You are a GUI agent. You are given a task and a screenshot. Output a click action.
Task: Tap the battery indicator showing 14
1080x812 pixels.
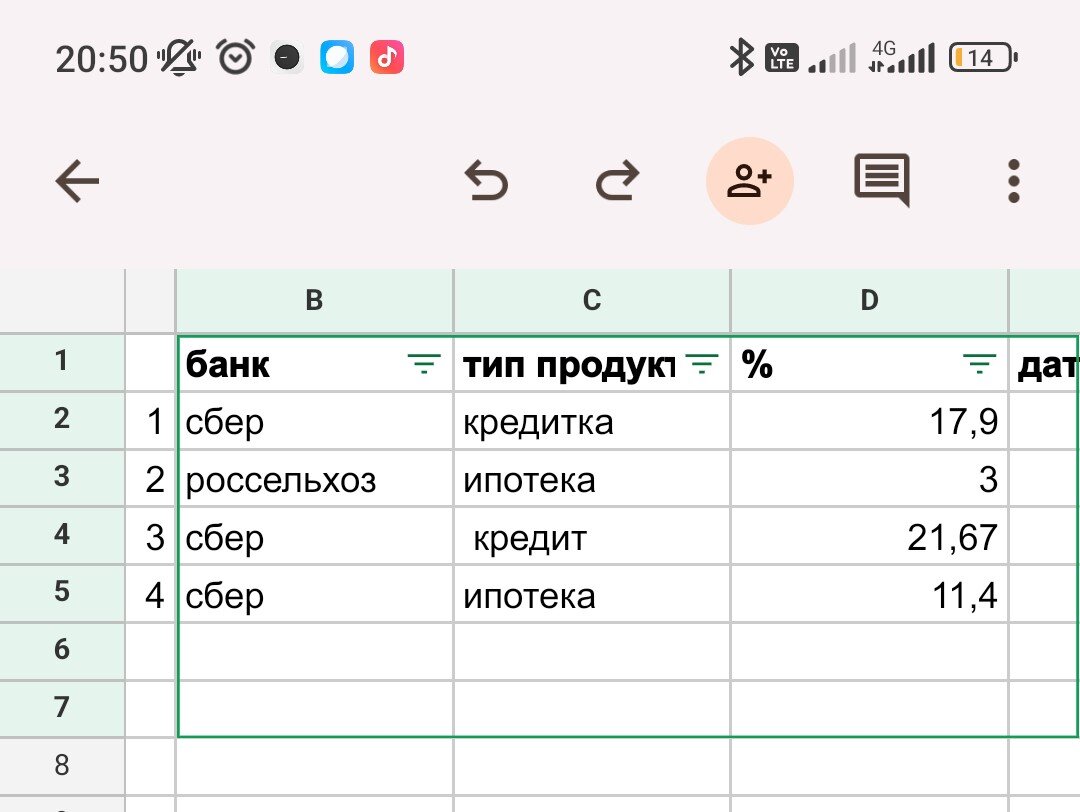pos(983,58)
